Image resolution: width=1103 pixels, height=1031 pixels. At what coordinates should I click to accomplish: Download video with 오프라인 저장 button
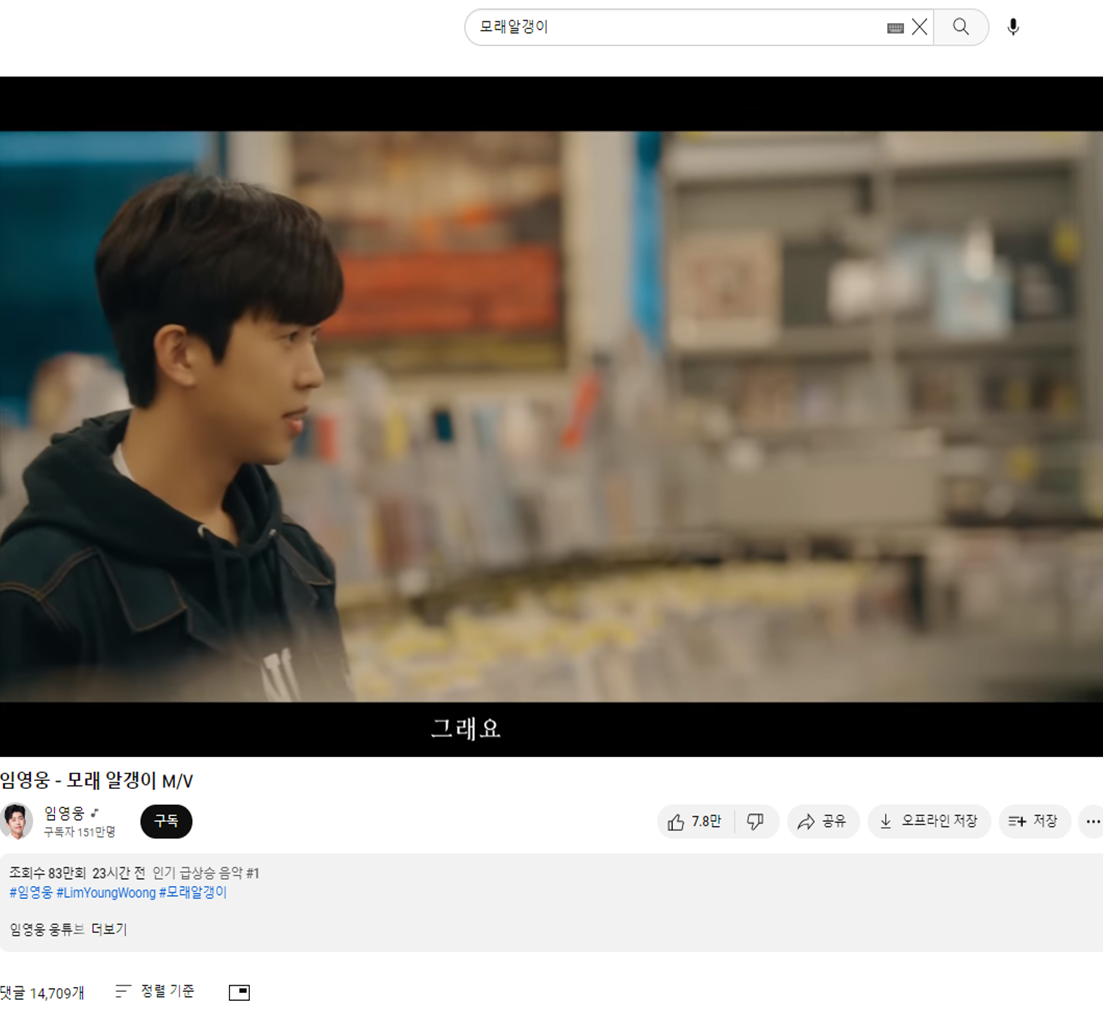929,821
